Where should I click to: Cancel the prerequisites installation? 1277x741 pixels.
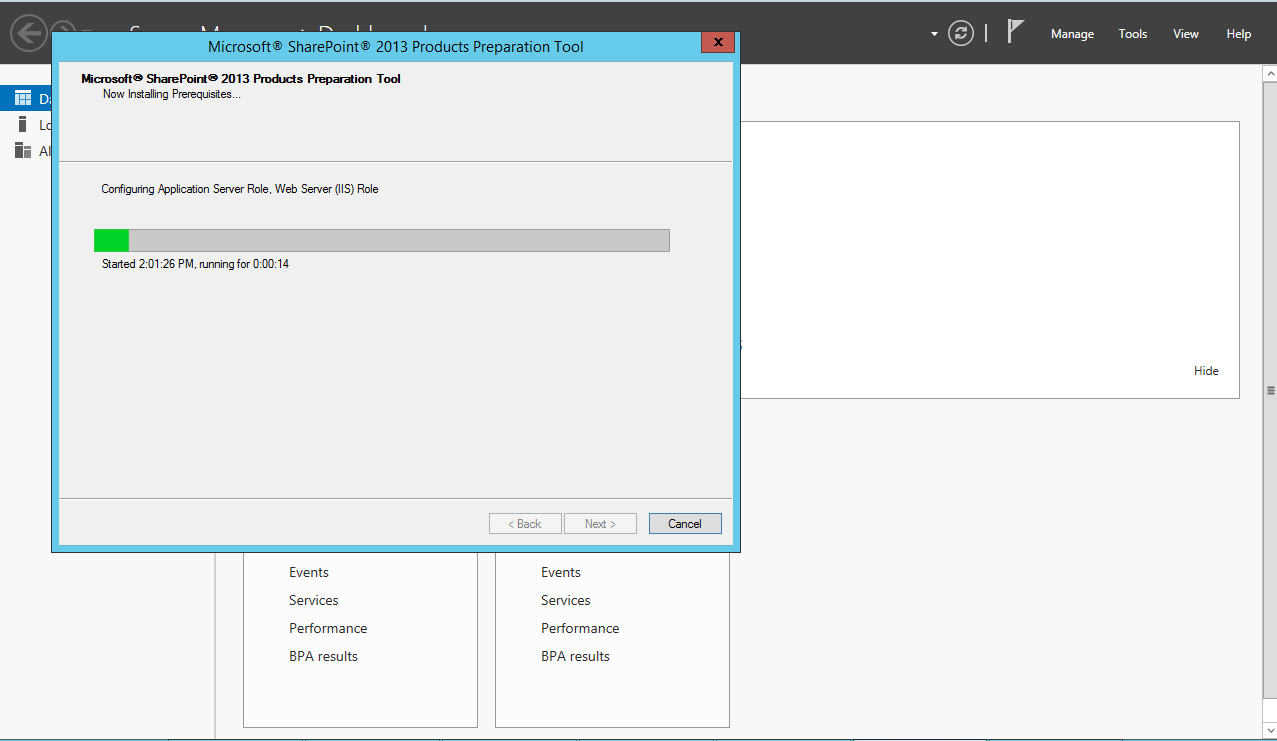point(684,523)
